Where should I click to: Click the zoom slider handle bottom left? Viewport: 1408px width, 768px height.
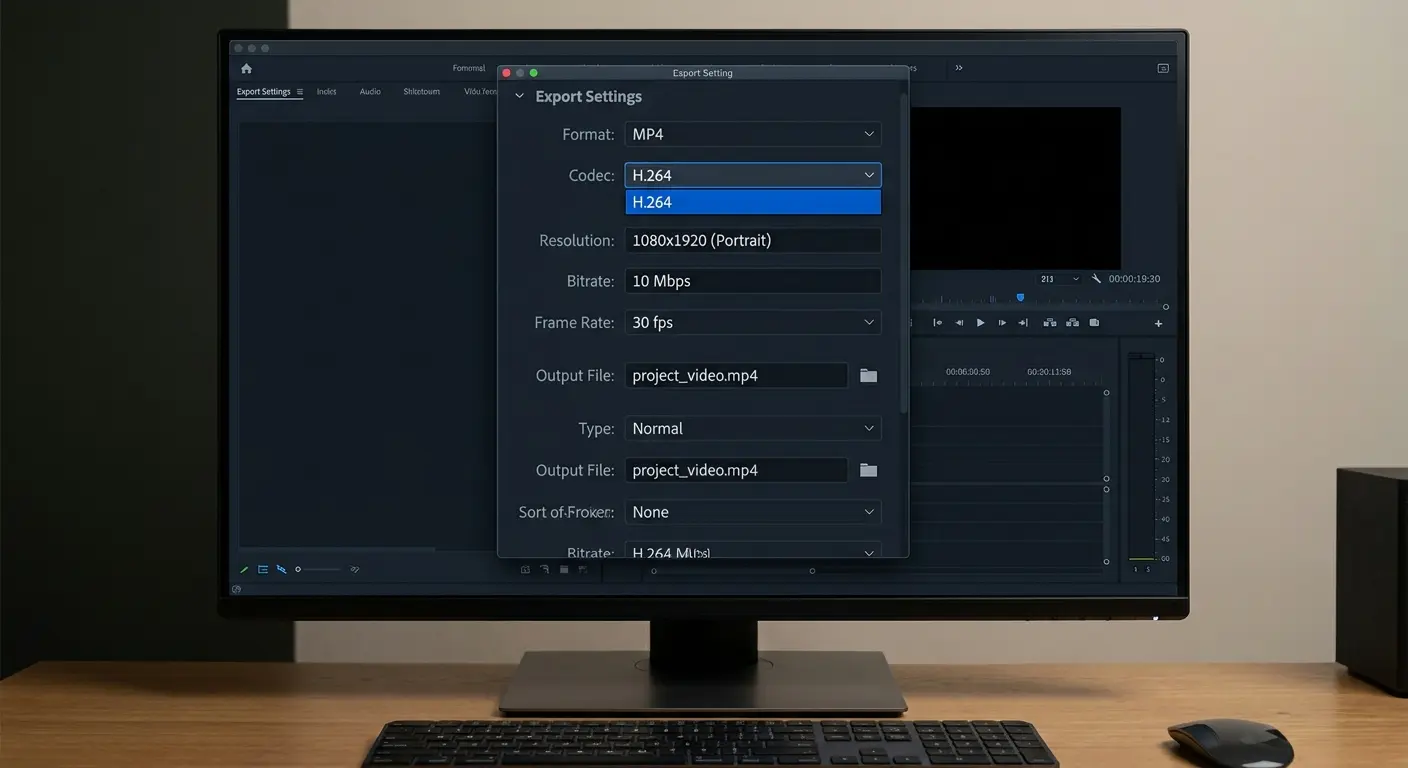point(298,569)
